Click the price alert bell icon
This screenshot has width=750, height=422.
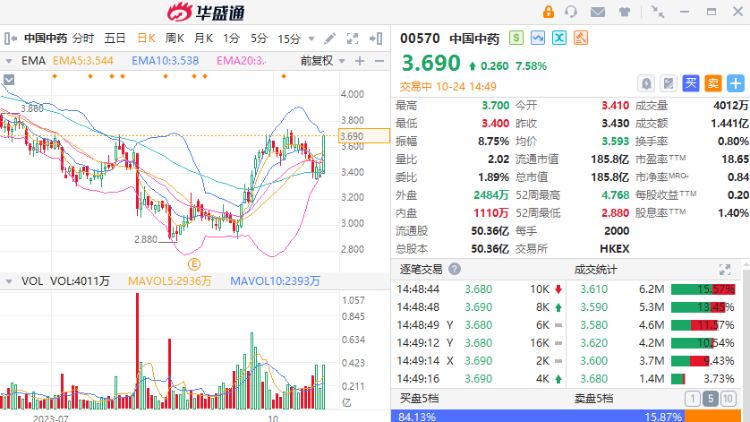646,84
